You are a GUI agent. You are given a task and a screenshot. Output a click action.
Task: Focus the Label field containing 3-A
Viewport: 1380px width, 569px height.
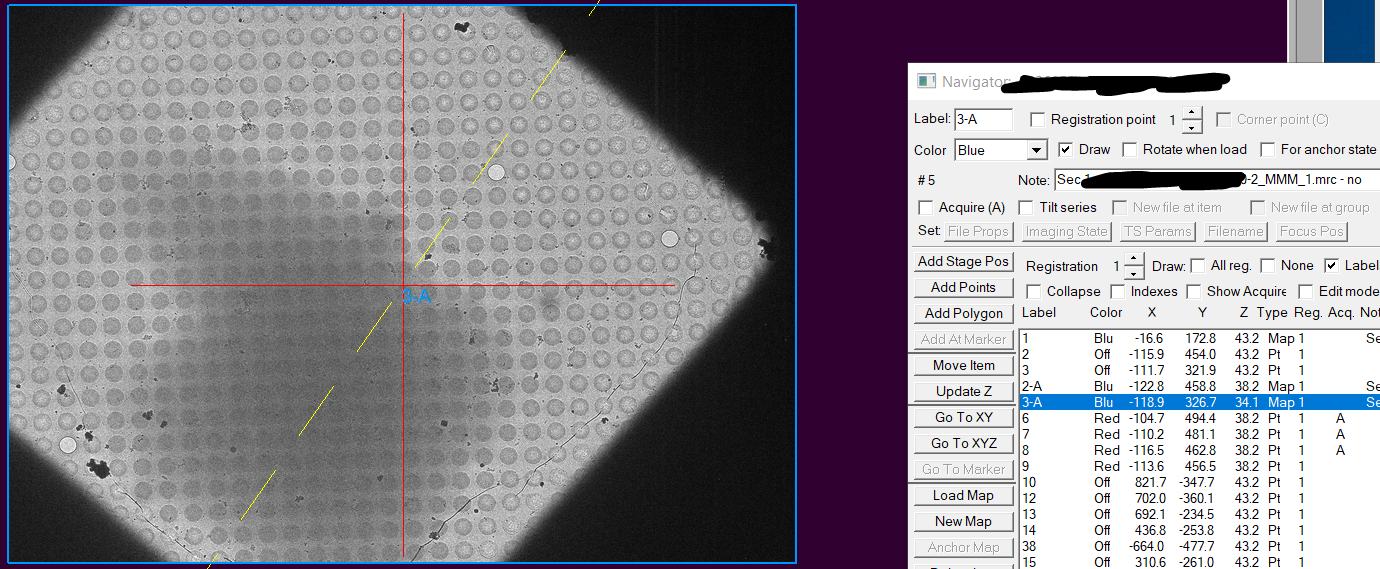(x=984, y=119)
